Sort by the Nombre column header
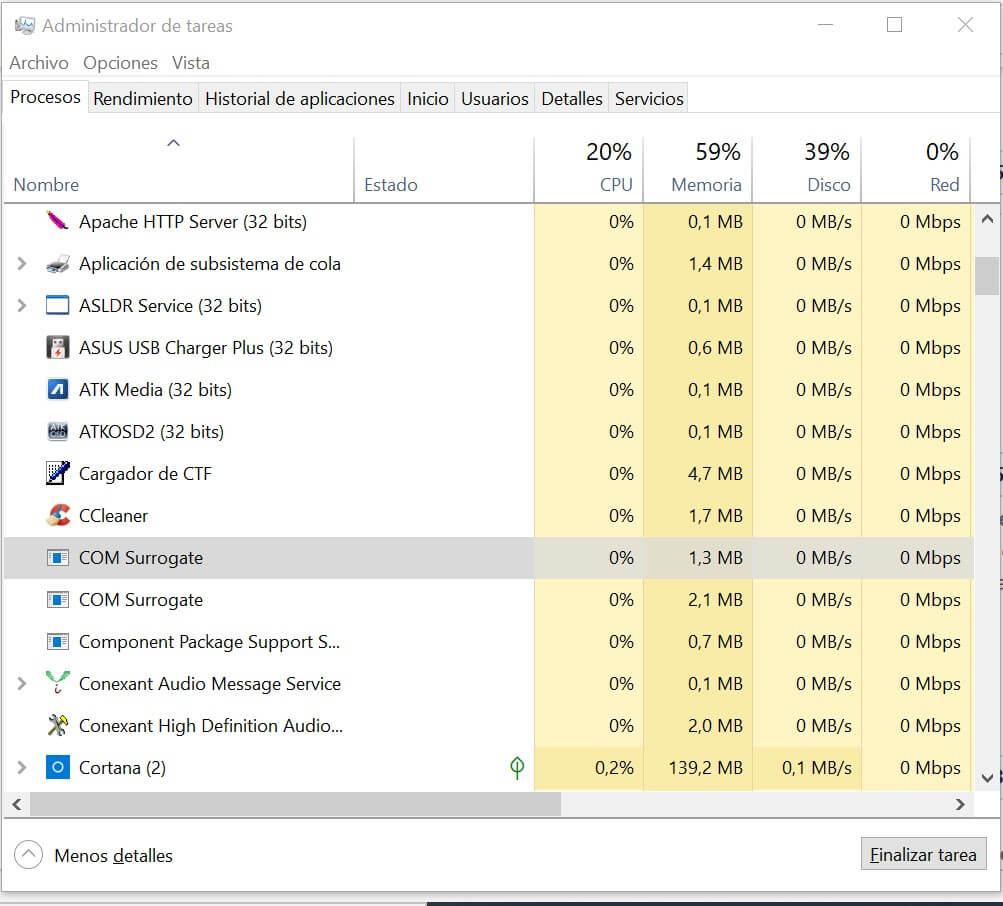The image size is (1003, 906). click(x=178, y=170)
